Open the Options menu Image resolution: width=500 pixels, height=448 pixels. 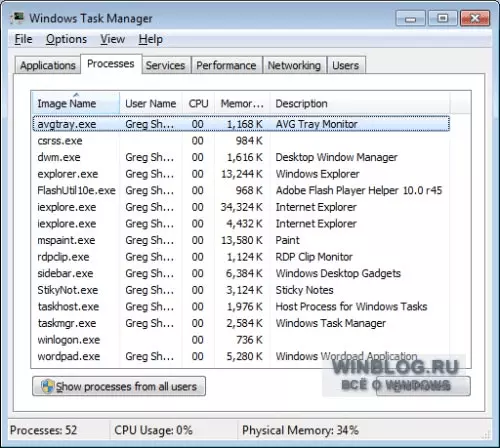(66, 39)
